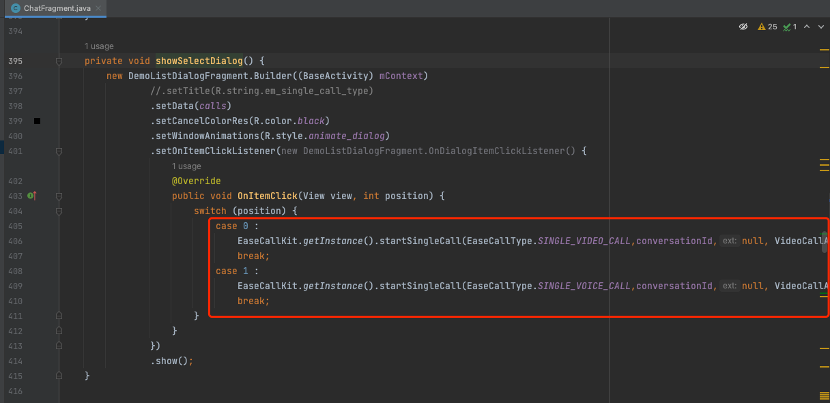Click the SINGLE_VIDEO_CALL constant
The width and height of the screenshot is (830, 404).
(x=584, y=241)
